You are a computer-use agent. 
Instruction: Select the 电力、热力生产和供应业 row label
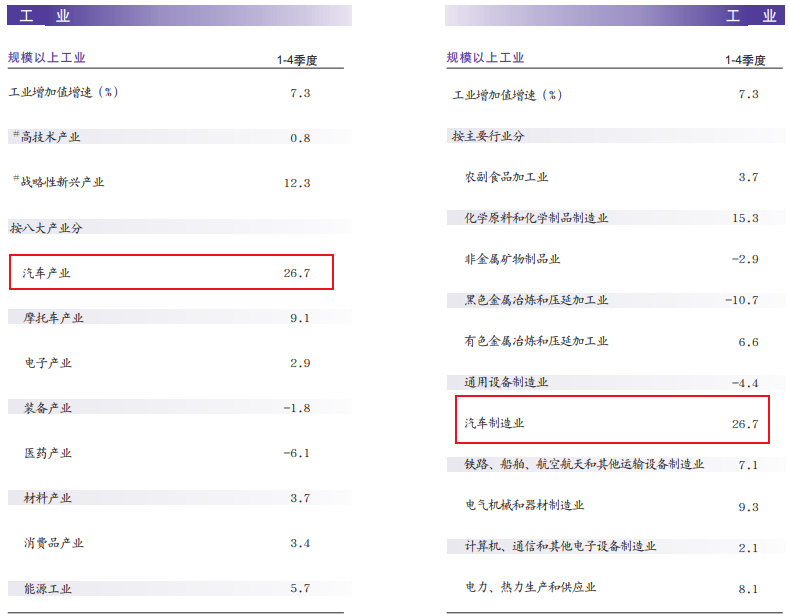pyautogui.click(x=531, y=587)
